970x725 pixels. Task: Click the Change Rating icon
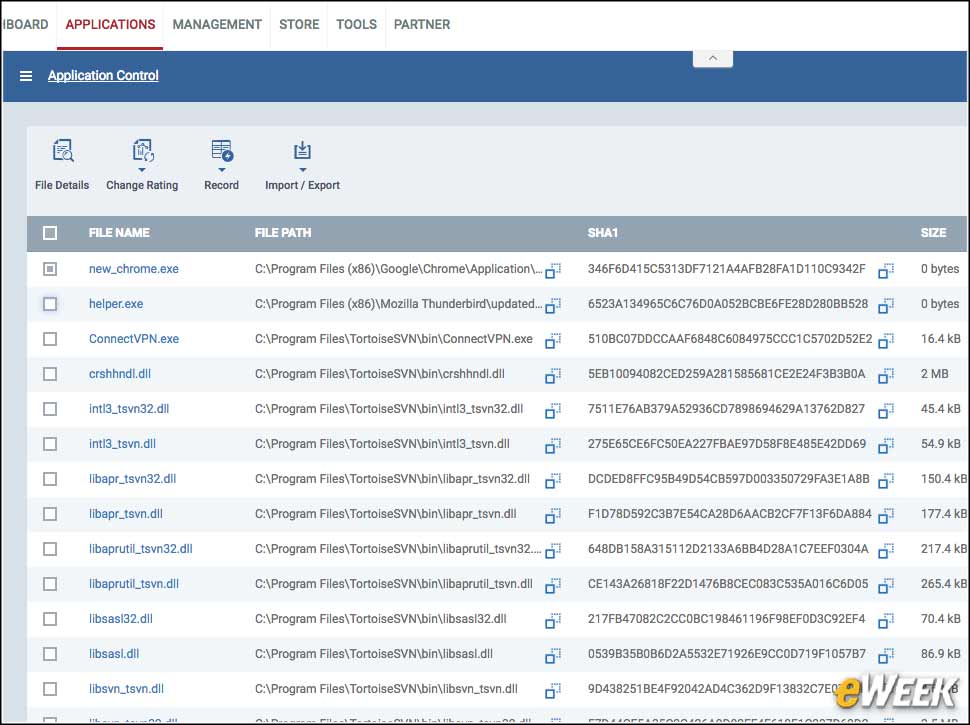point(143,150)
